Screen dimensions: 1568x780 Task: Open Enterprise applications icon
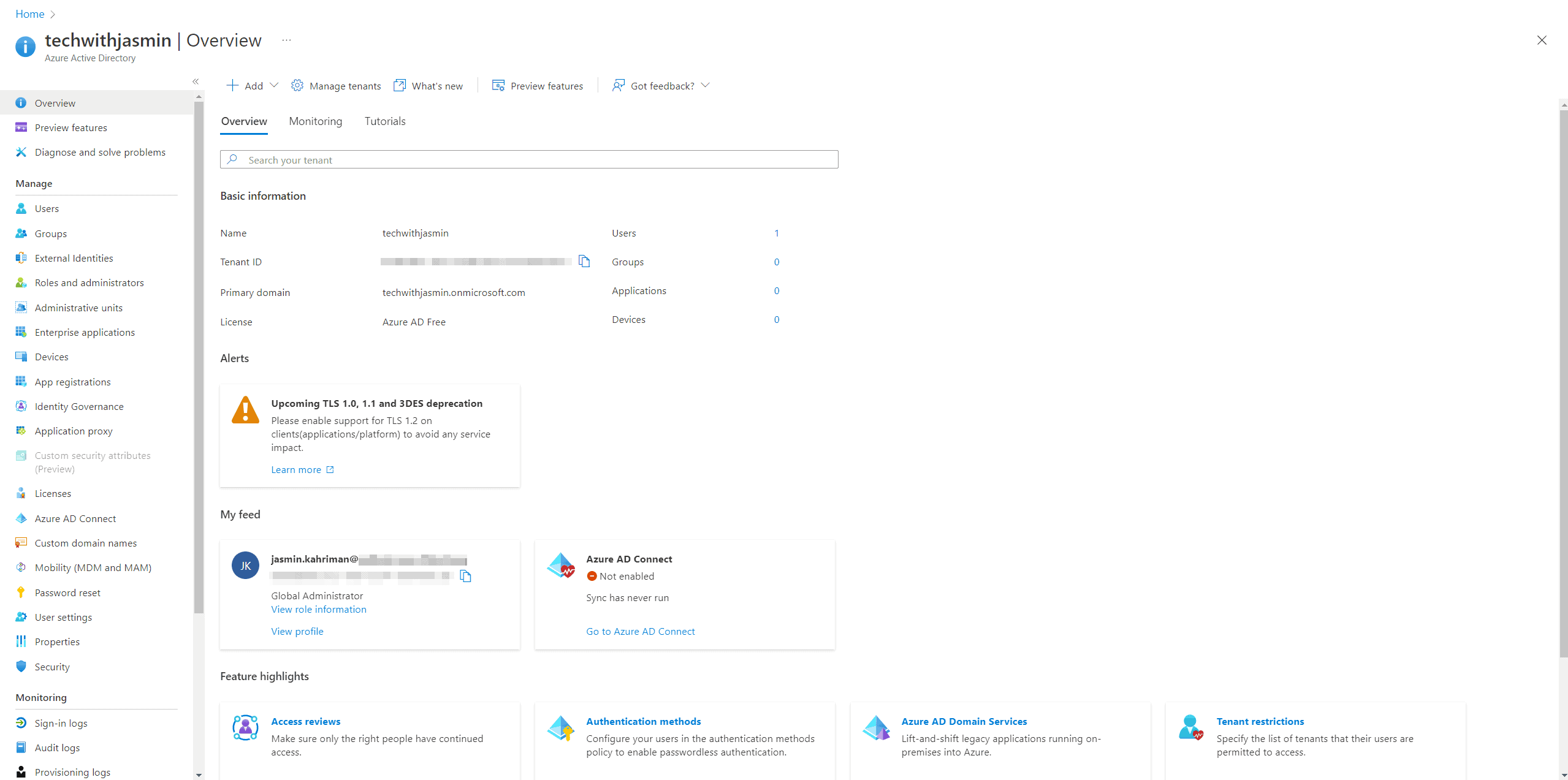(x=21, y=332)
